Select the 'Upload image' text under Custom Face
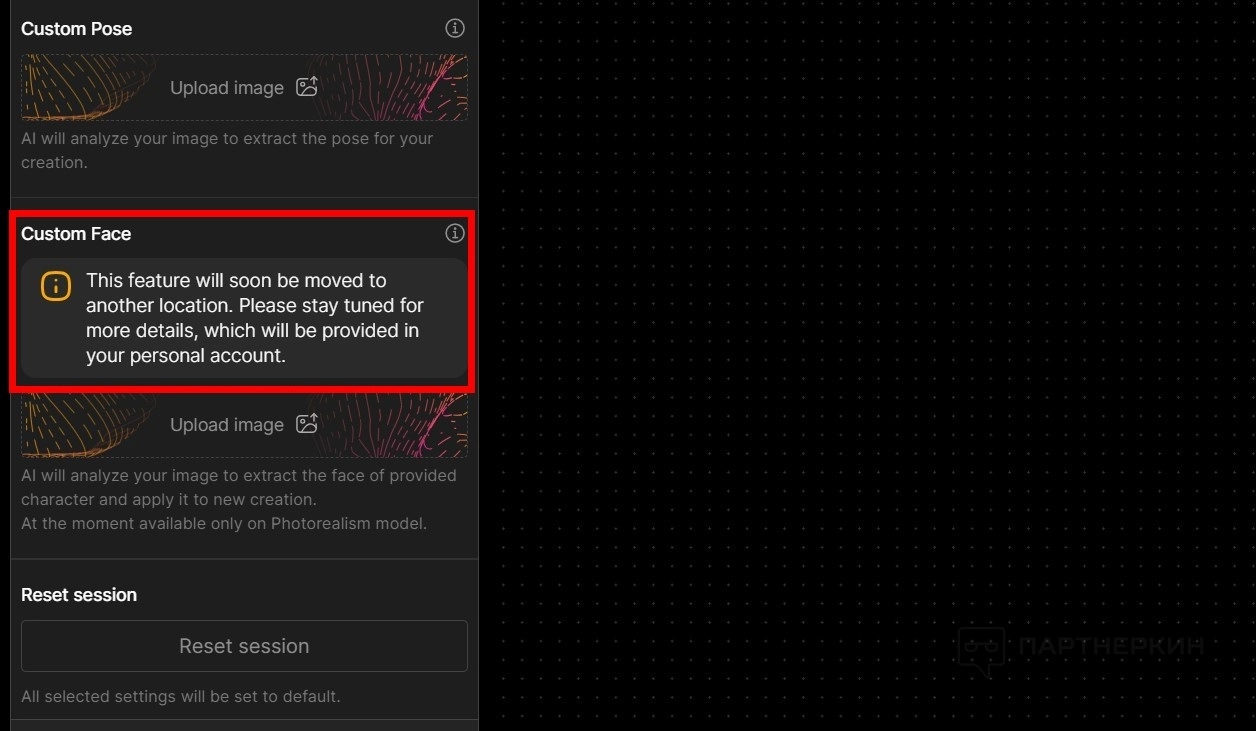The width and height of the screenshot is (1256, 731). click(x=227, y=425)
